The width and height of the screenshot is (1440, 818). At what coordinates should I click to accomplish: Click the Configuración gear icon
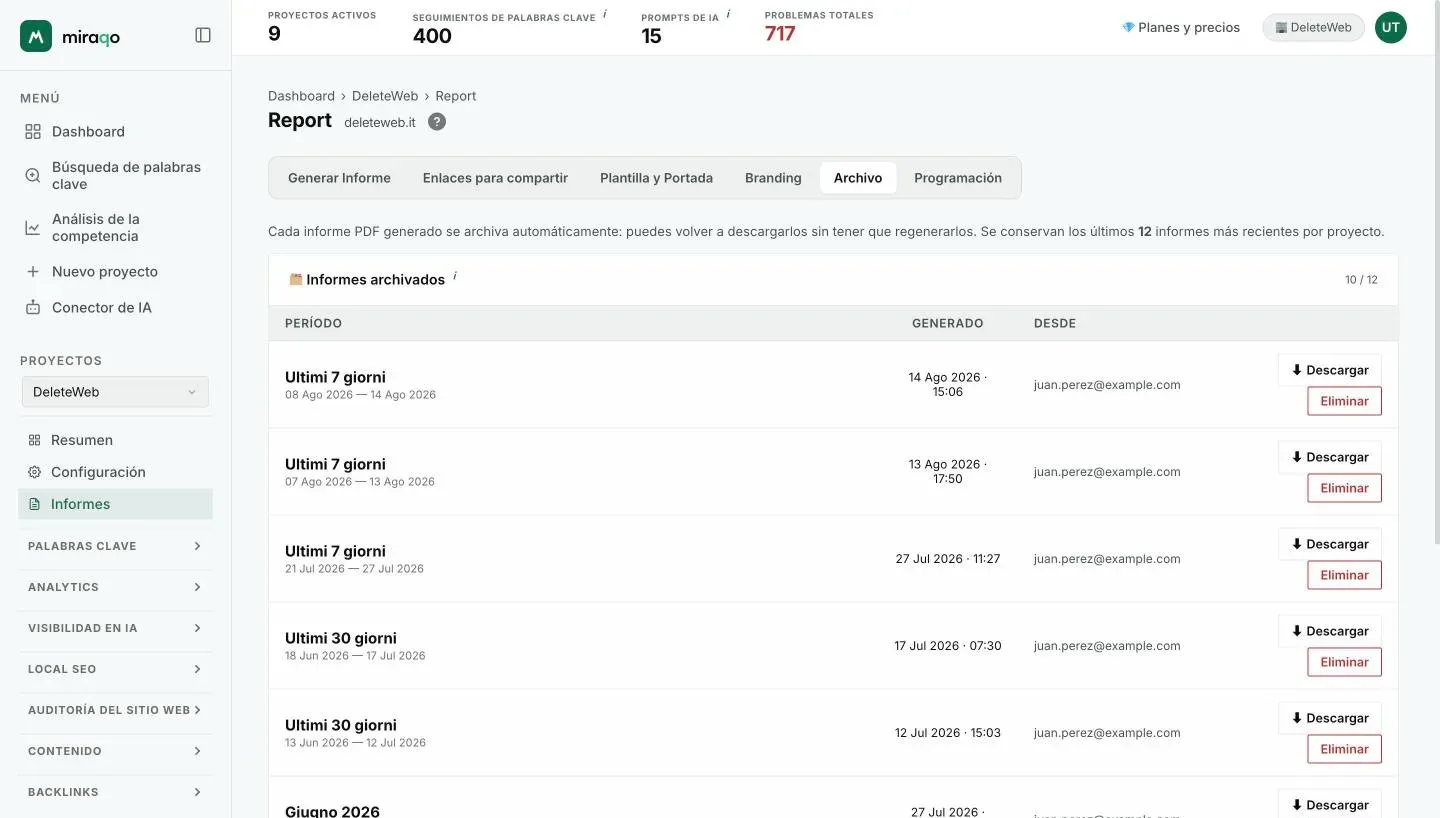(x=34, y=472)
